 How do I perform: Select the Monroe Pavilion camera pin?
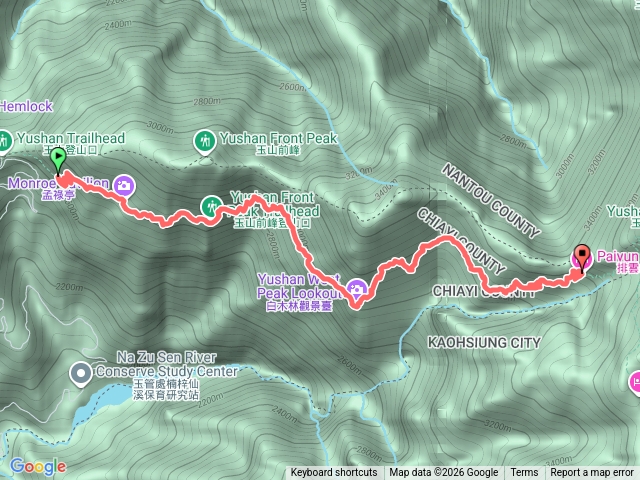tap(124, 187)
